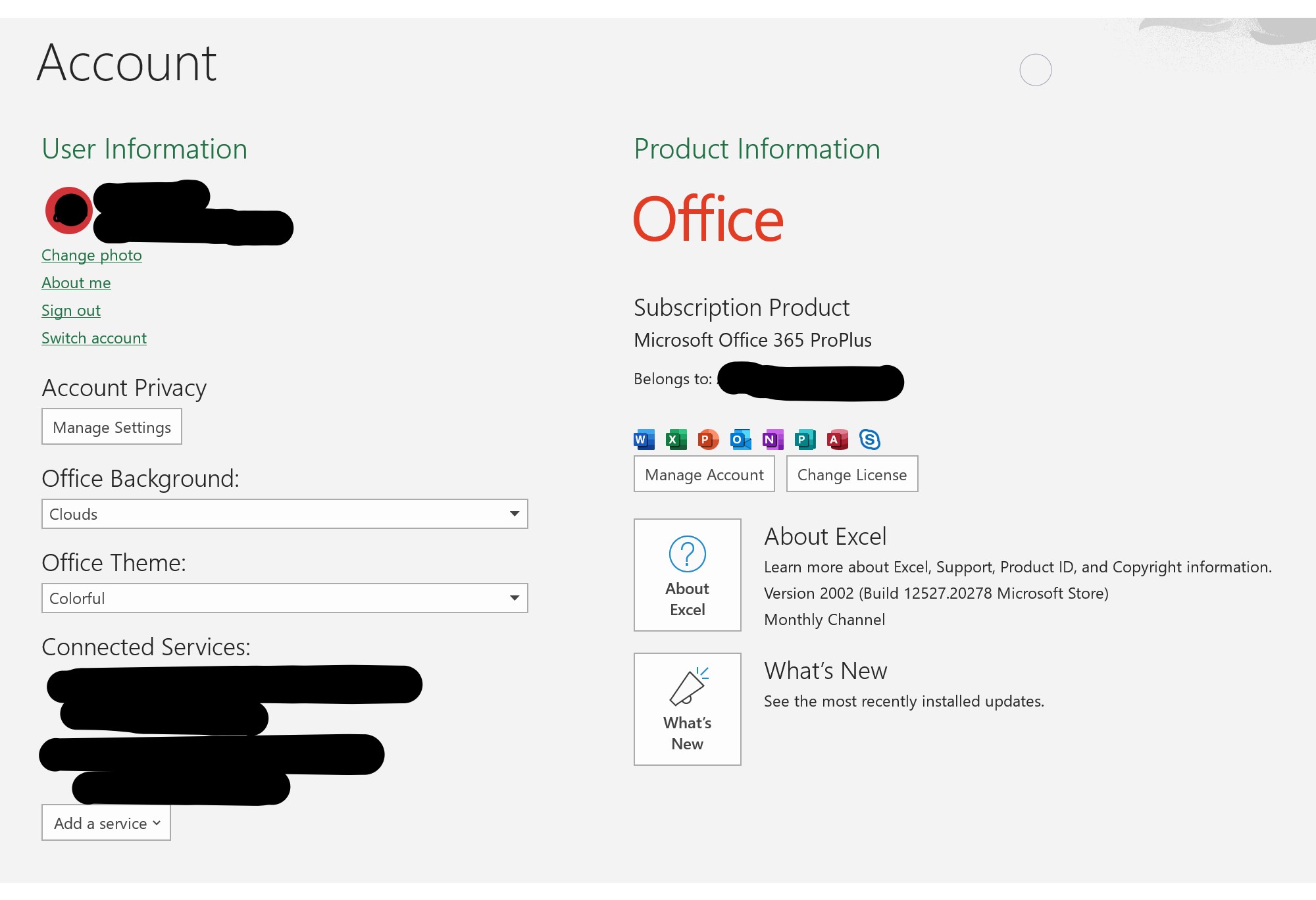Open the About me link
Viewport: 1316px width, 900px height.
tap(76, 283)
